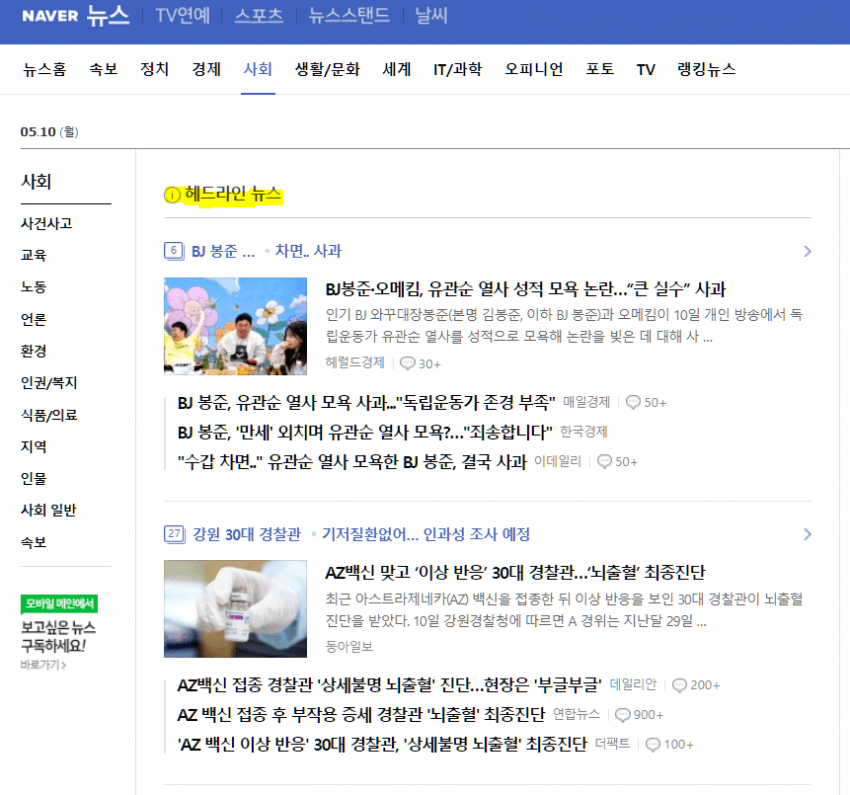This screenshot has height=795, width=850.
Task: Open the 차면.. 사과 topic link
Action: pyautogui.click(x=308, y=251)
